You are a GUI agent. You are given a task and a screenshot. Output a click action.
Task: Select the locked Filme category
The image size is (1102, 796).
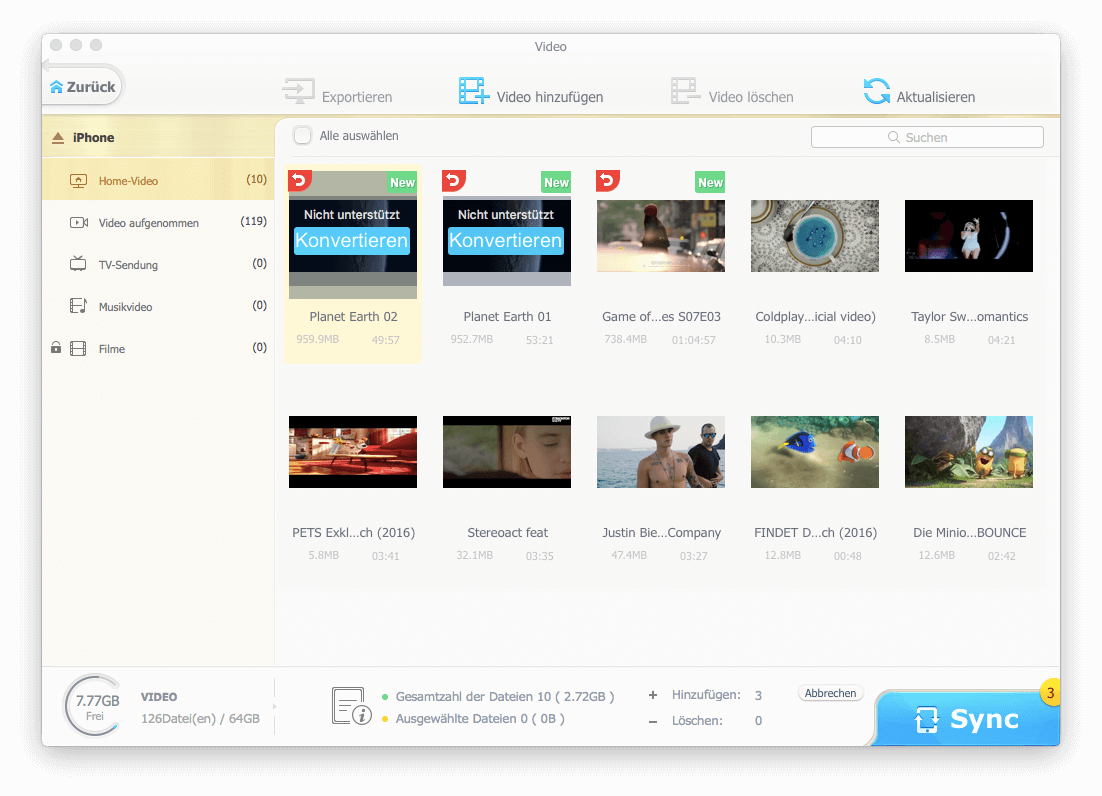click(111, 349)
